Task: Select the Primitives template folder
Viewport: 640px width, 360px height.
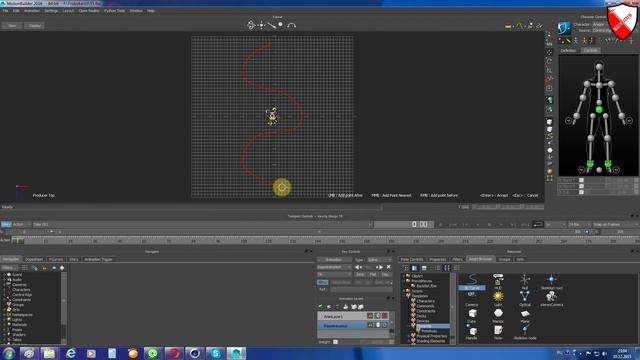Action: tap(429, 331)
